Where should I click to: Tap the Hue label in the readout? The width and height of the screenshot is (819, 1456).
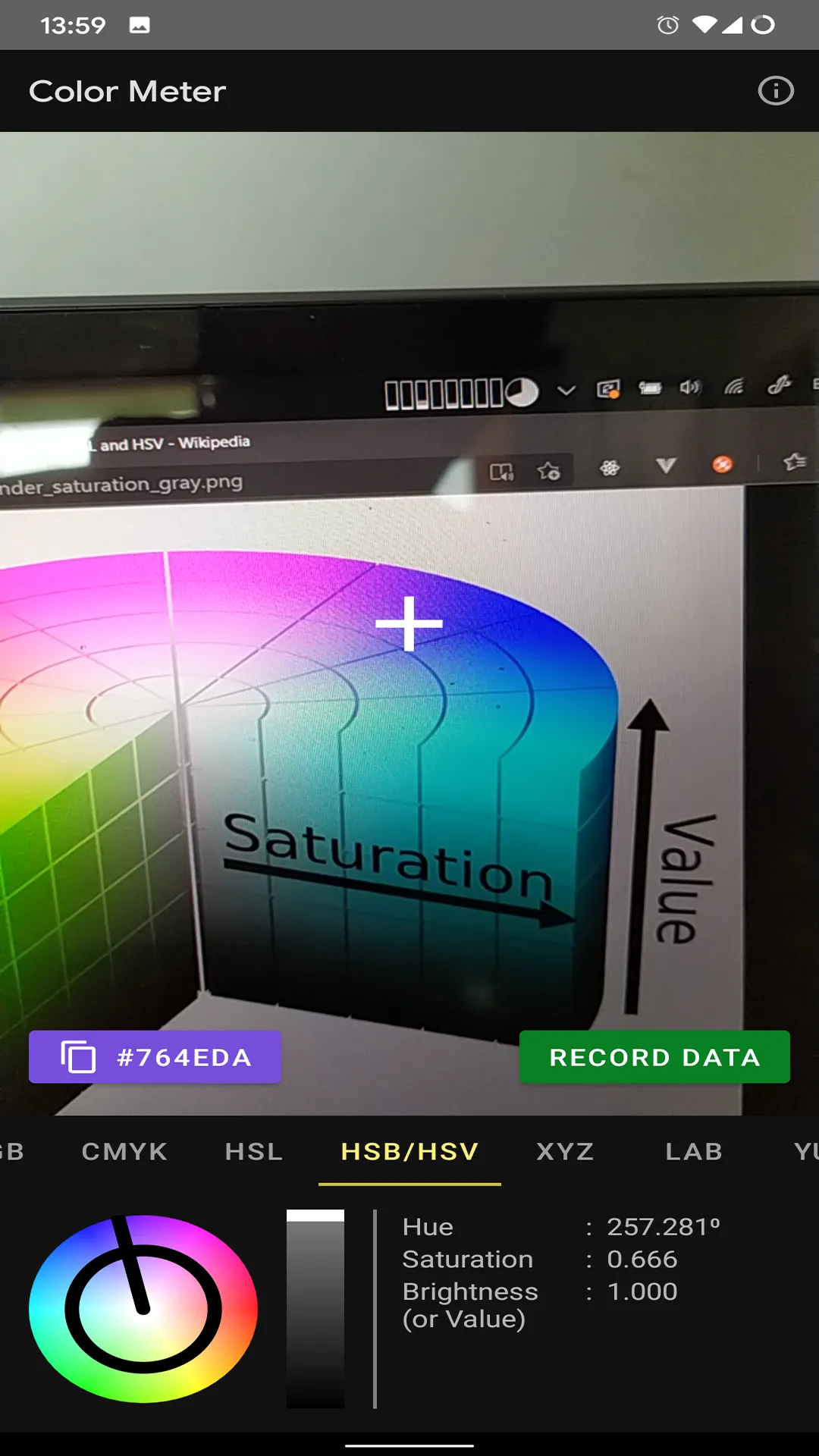click(x=428, y=1226)
